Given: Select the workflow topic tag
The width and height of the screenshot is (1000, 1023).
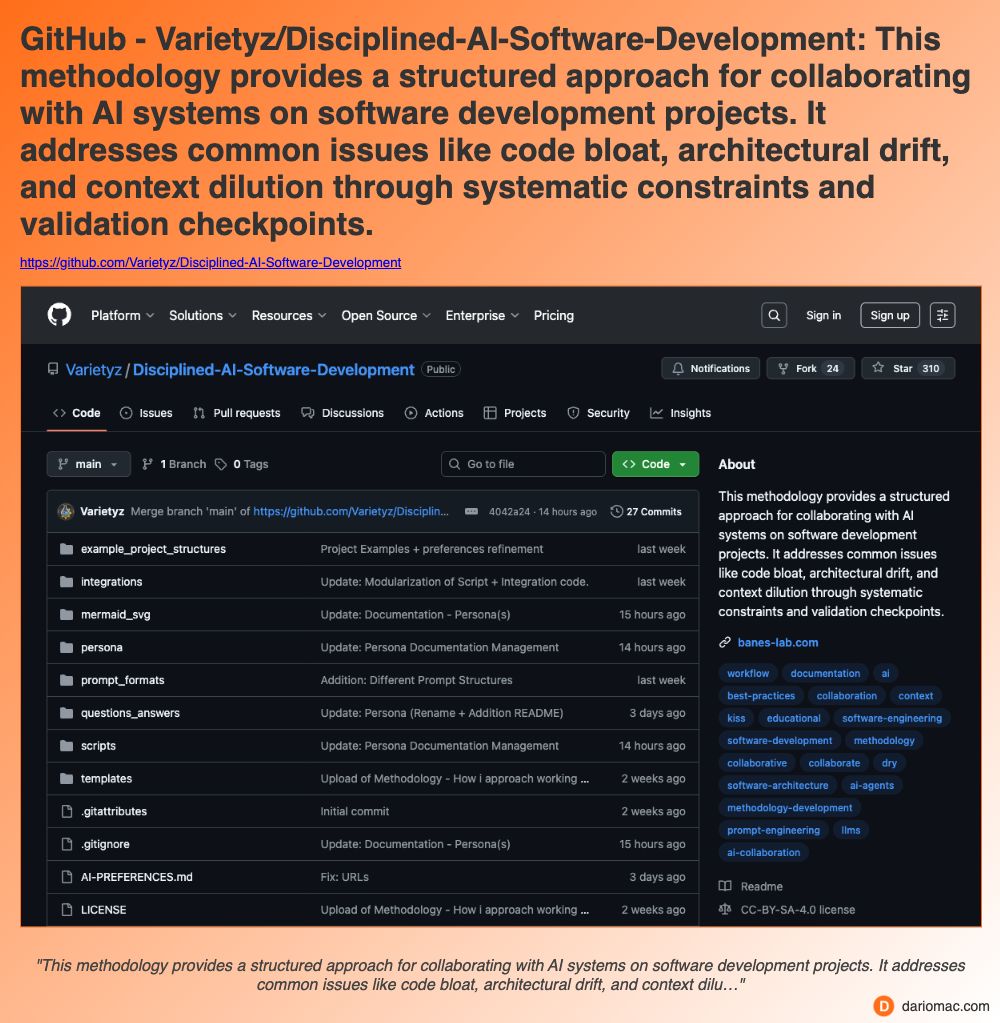Looking at the screenshot, I should pyautogui.click(x=748, y=673).
